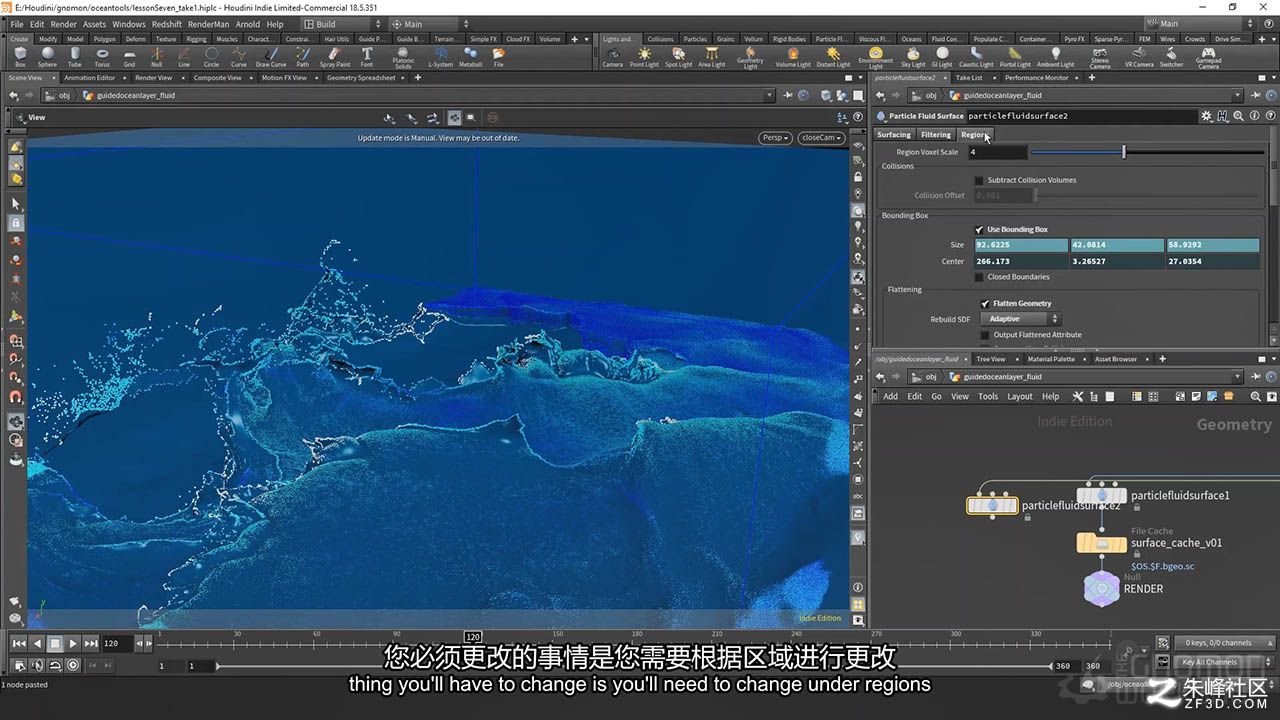1280x720 pixels.
Task: Toggle Closed Boundaries checkbox
Action: tap(979, 277)
